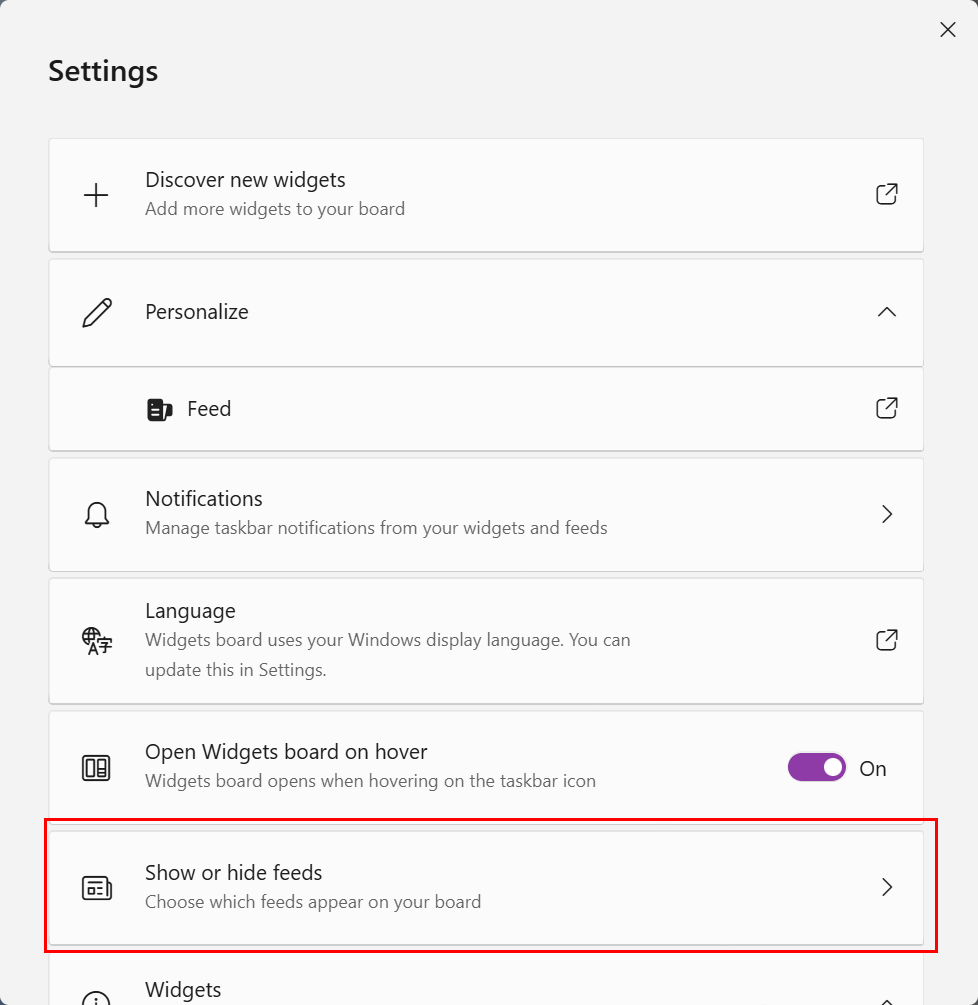
Task: Open external link icon for Discover new widgets
Action: (886, 194)
